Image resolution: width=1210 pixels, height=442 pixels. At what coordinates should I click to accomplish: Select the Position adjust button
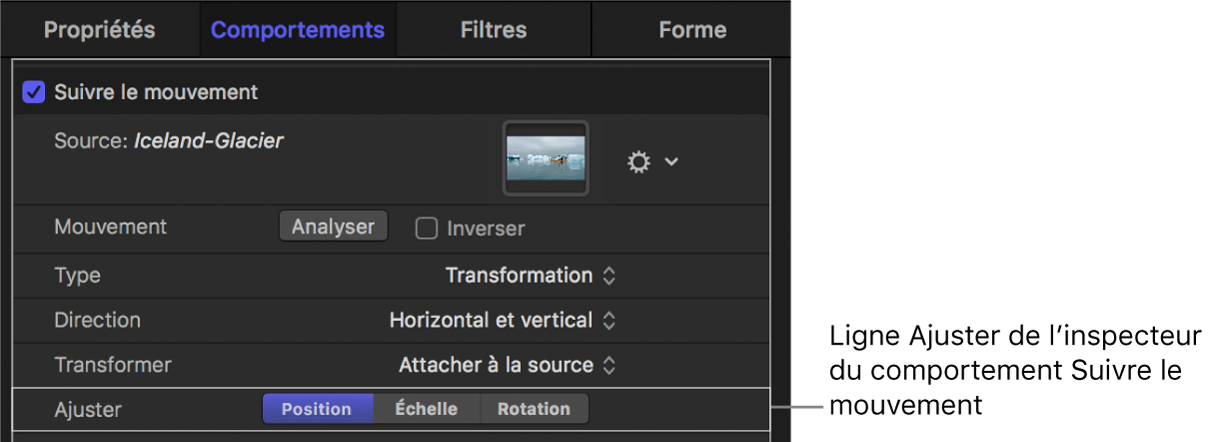[317, 409]
